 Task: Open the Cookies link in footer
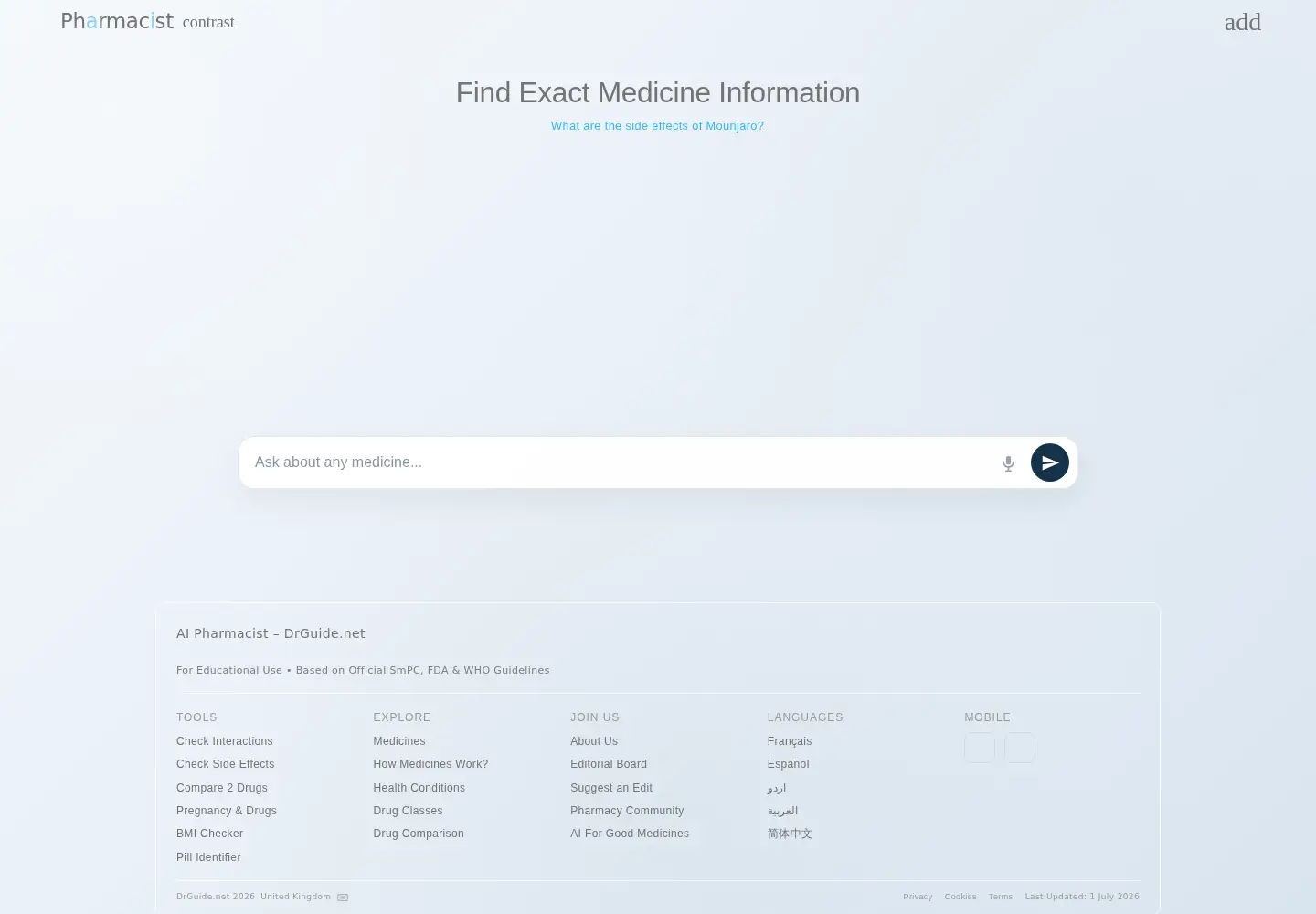pos(960,897)
